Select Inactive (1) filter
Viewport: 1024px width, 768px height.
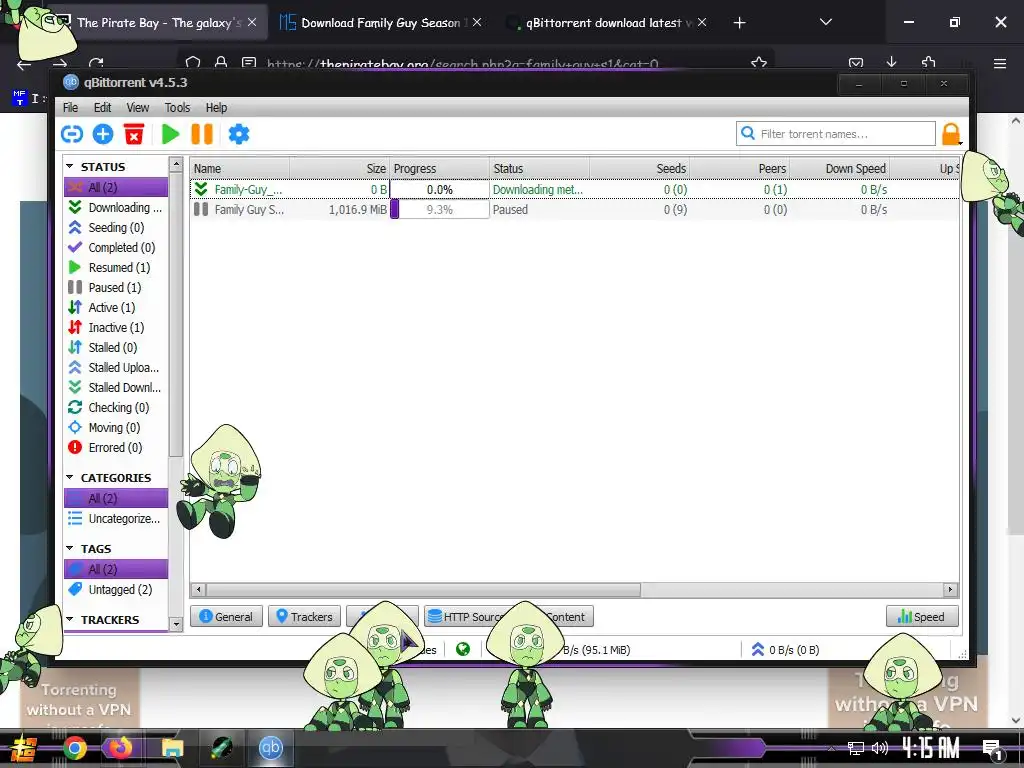coord(116,327)
